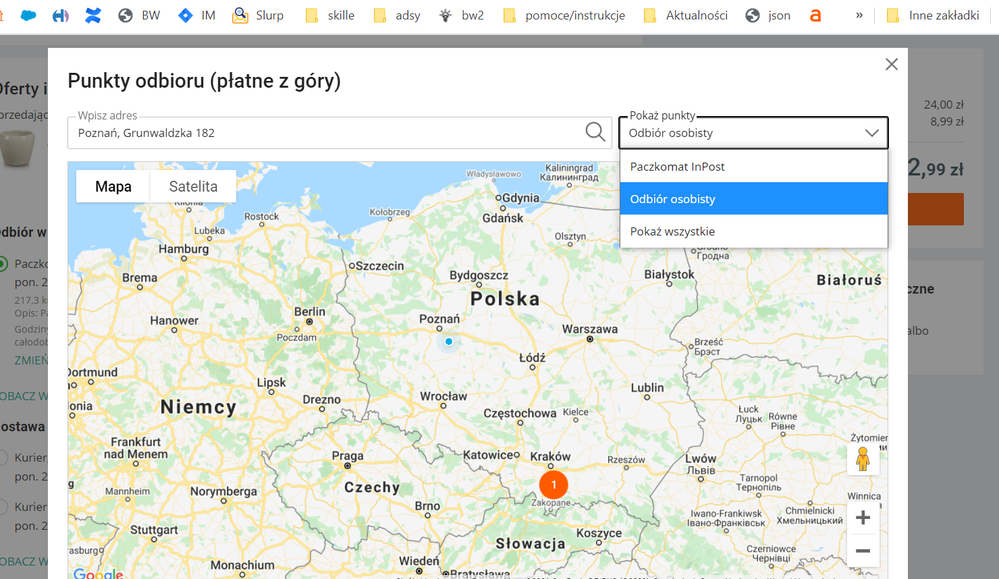Click the blue location dot near Poznań
The height and width of the screenshot is (579, 999).
click(x=449, y=341)
